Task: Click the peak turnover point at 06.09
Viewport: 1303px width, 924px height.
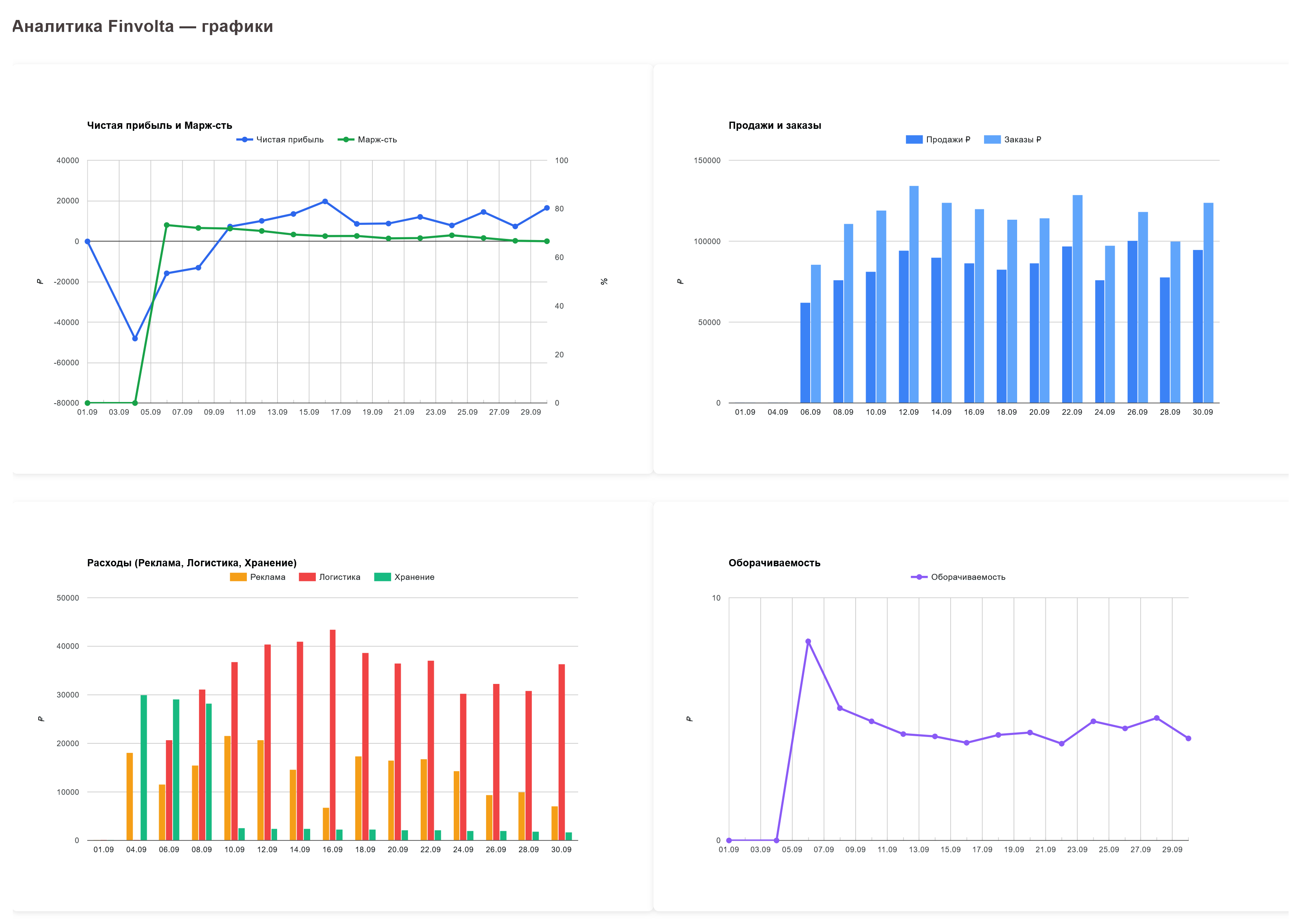Action: pos(808,642)
